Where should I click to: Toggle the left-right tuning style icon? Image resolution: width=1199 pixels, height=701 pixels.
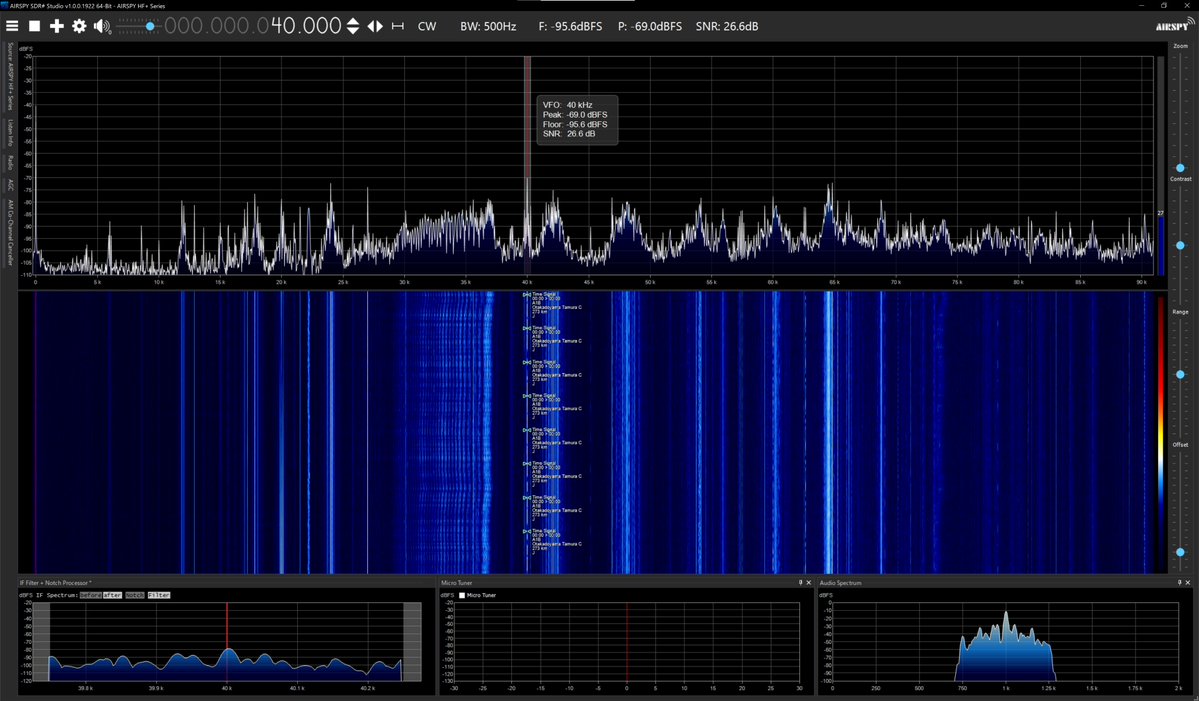(375, 26)
